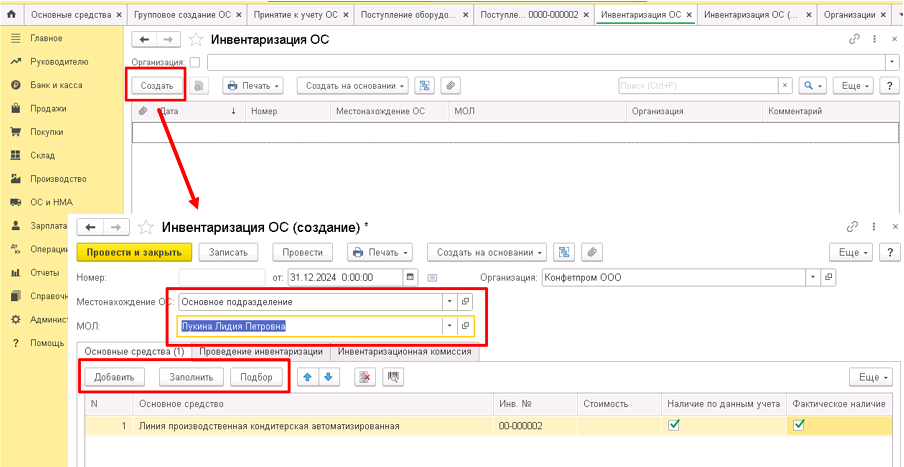
Task: Open document structure icon in list toolbar
Action: [425, 85]
